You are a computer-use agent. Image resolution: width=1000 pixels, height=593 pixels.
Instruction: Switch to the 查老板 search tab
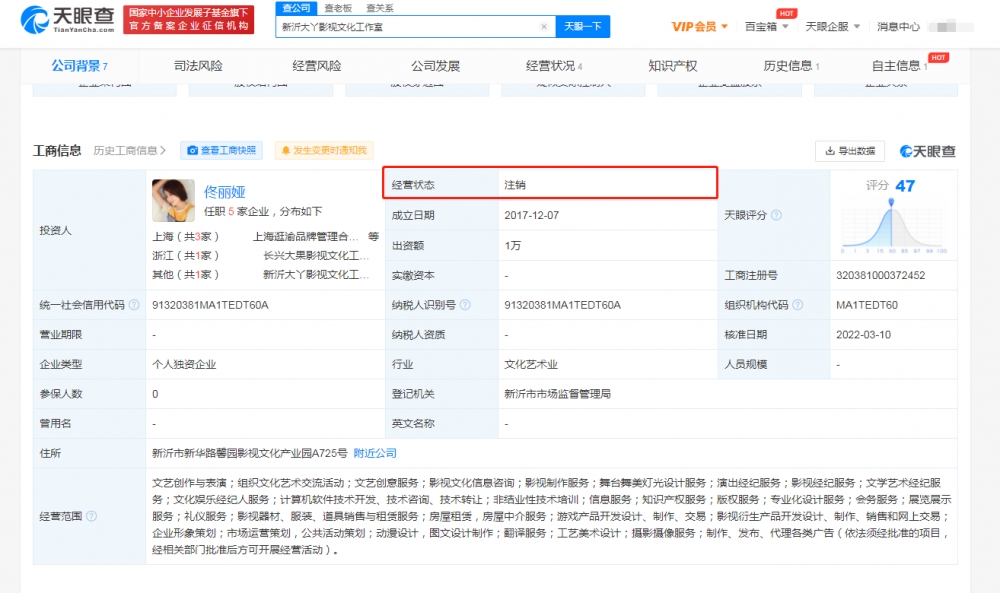(x=338, y=8)
